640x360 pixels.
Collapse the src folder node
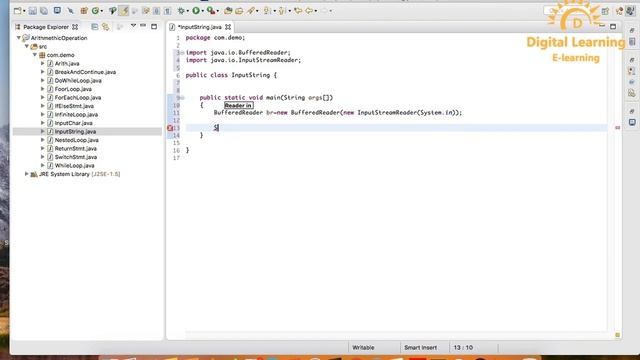pos(27,47)
